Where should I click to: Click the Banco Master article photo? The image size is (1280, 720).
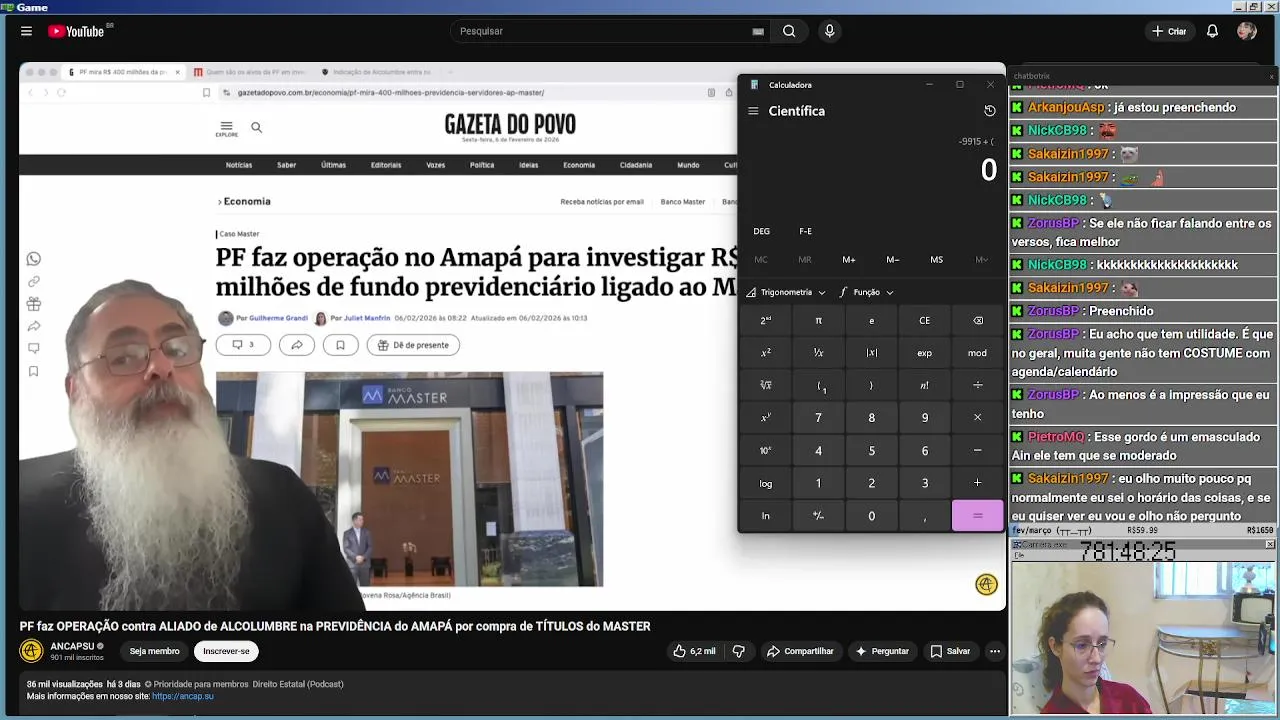point(409,479)
